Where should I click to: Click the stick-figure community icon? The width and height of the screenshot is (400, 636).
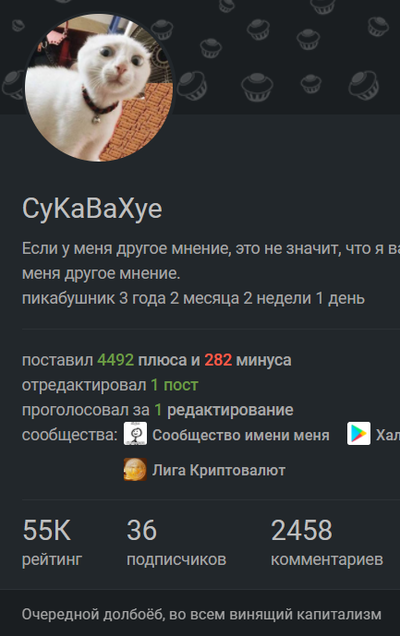tap(135, 434)
